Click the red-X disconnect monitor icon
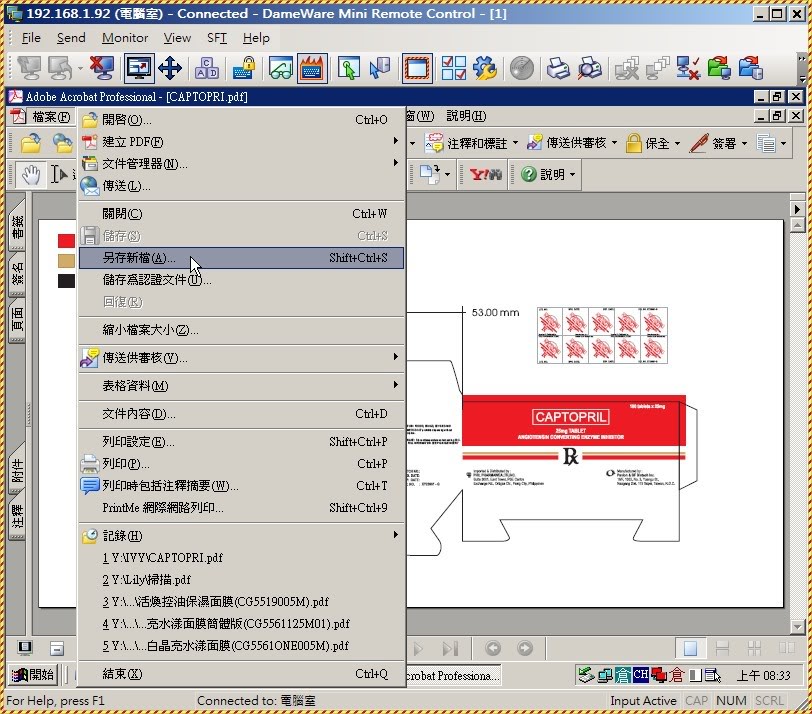 [102, 68]
